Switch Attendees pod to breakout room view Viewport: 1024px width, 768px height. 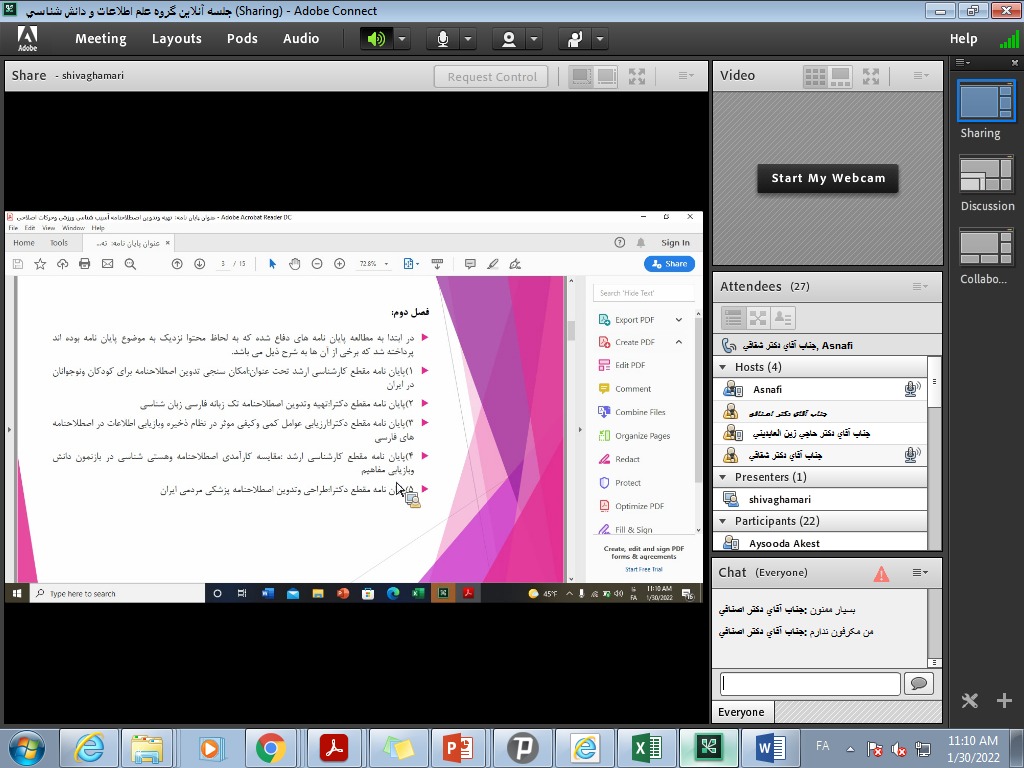point(758,318)
